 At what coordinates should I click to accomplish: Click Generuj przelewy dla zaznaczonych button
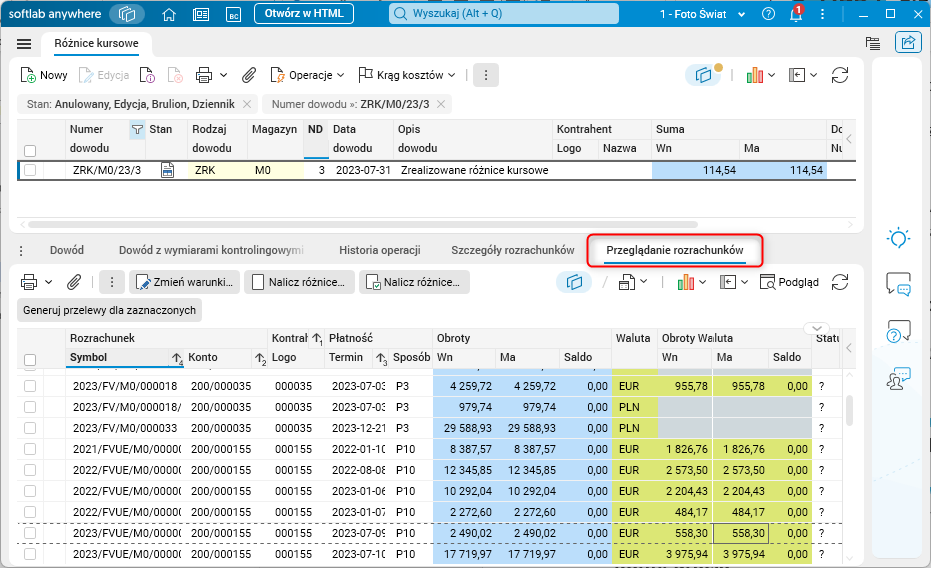click(110, 310)
